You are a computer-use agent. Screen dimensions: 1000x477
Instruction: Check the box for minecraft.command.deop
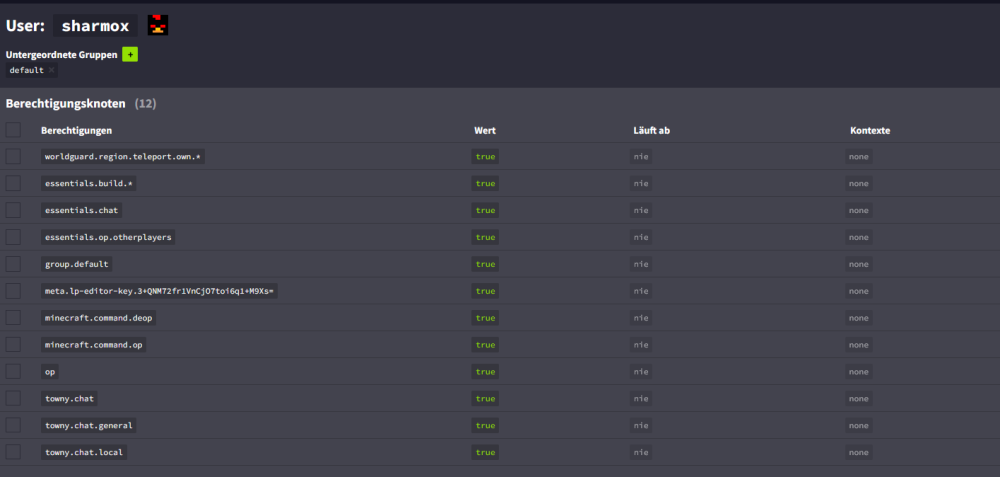13,318
